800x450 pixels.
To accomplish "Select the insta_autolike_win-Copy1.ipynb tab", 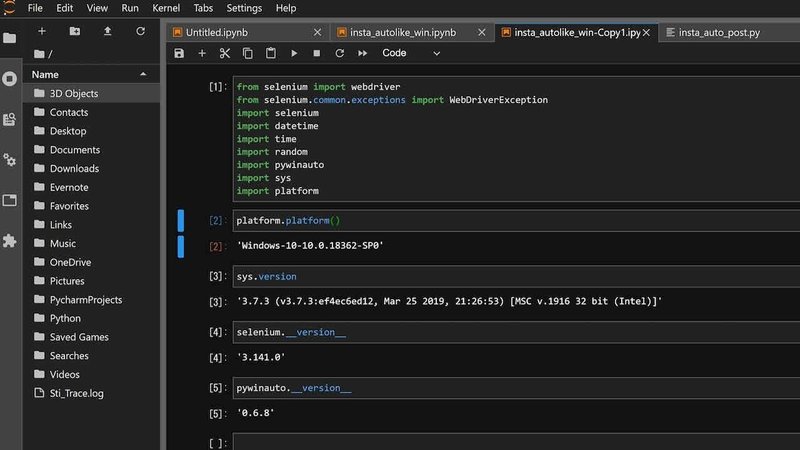I will pyautogui.click(x=577, y=32).
